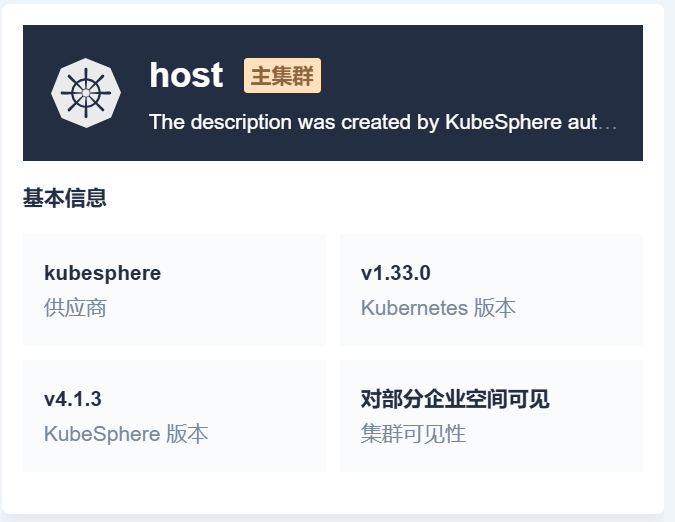The height and width of the screenshot is (522, 675).
Task: Select the v4.1.3 version value
Action: click(x=73, y=399)
